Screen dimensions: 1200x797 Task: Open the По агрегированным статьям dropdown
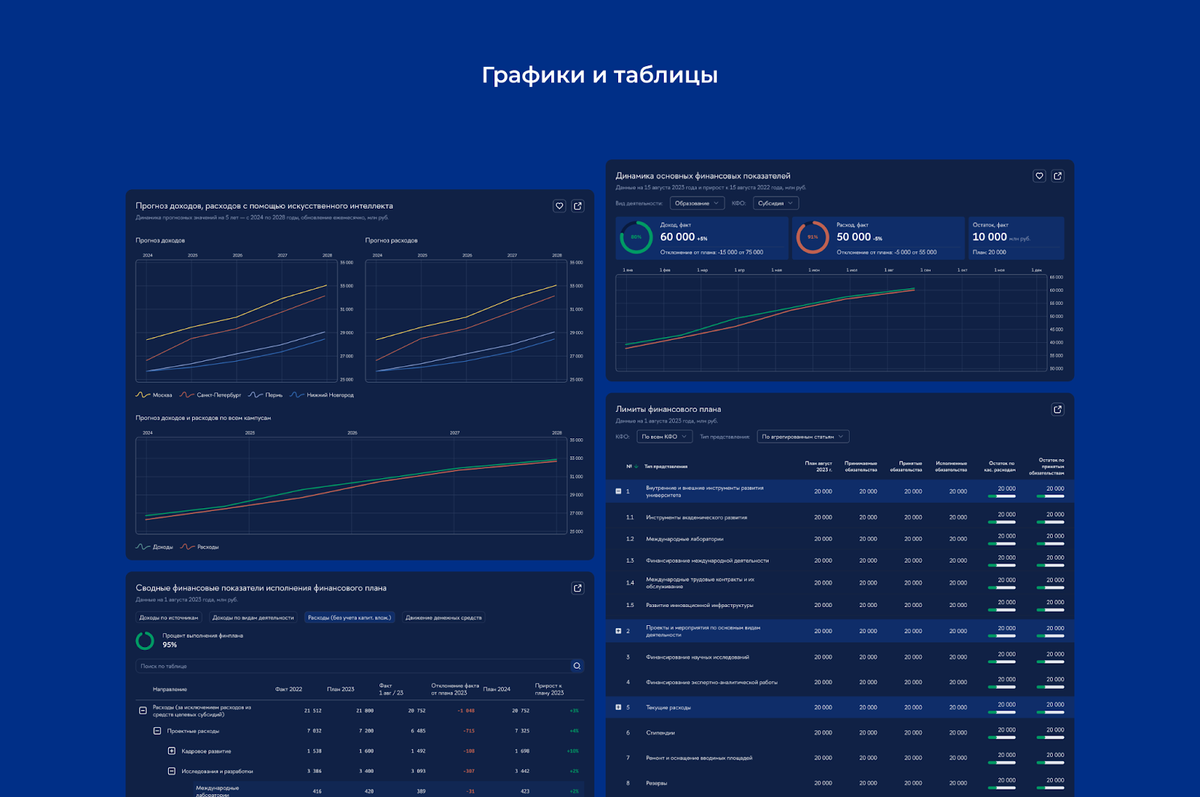click(x=802, y=436)
